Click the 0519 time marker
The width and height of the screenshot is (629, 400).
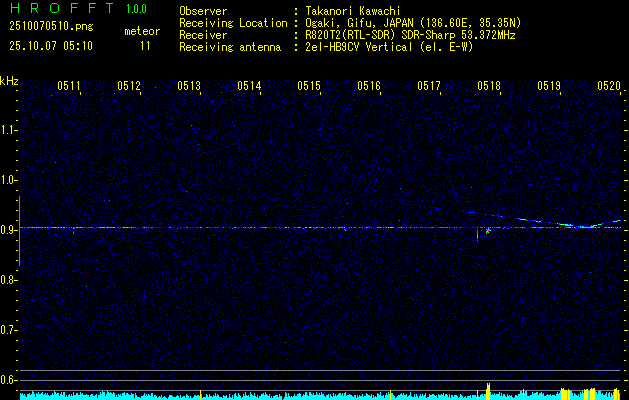549,86
